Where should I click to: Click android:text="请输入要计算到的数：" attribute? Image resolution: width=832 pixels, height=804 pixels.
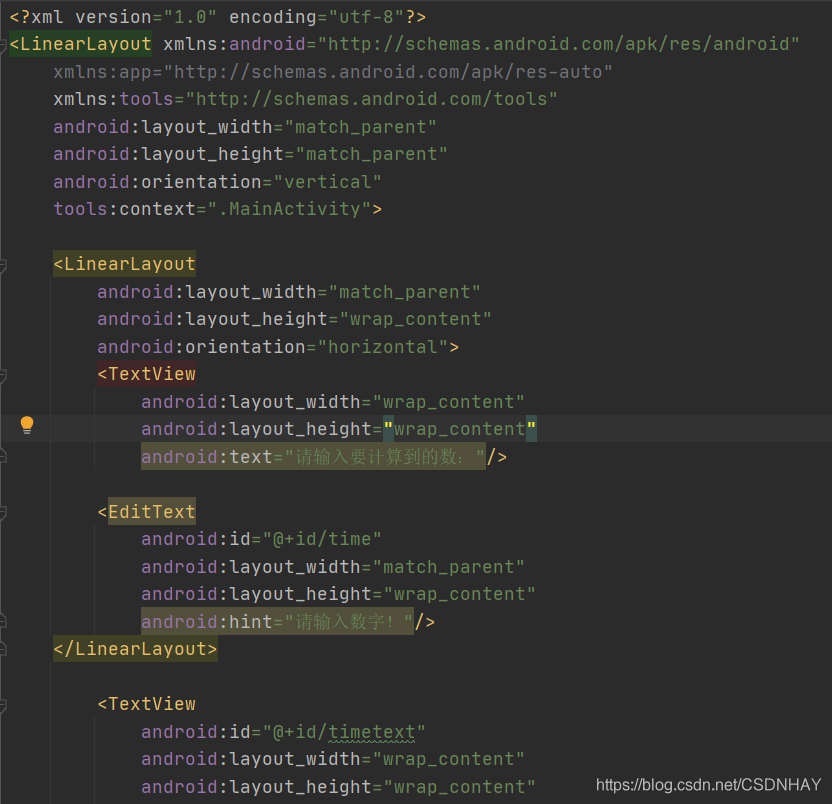313,456
